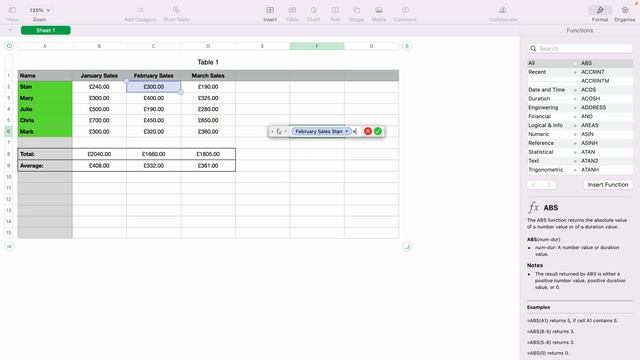Open the Media picker
Image resolution: width=640 pixels, height=360 pixels.
pyautogui.click(x=379, y=10)
